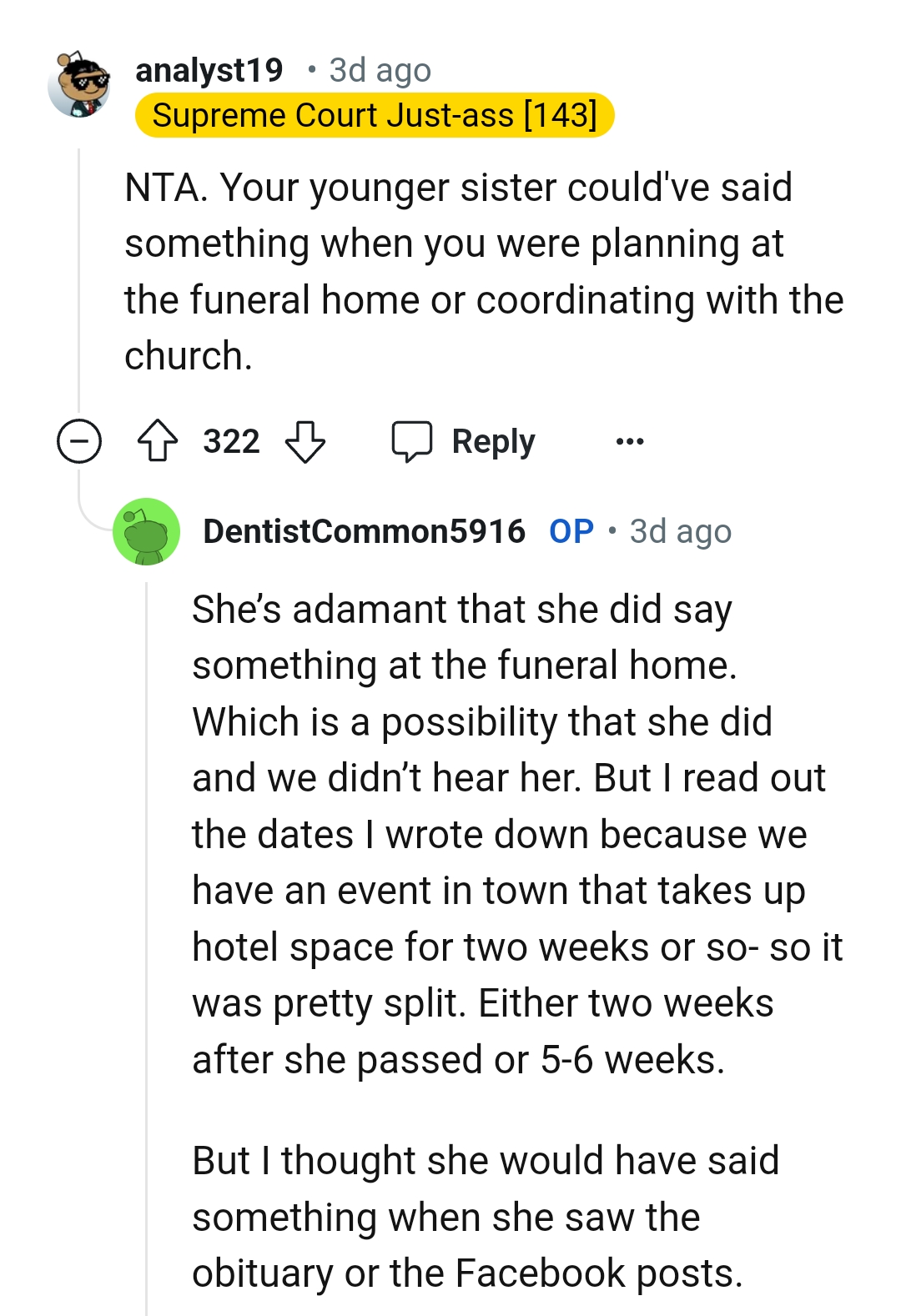The image size is (901, 1316).
Task: Click the 3d ago timestamp beside analyst19
Action: click(x=380, y=70)
